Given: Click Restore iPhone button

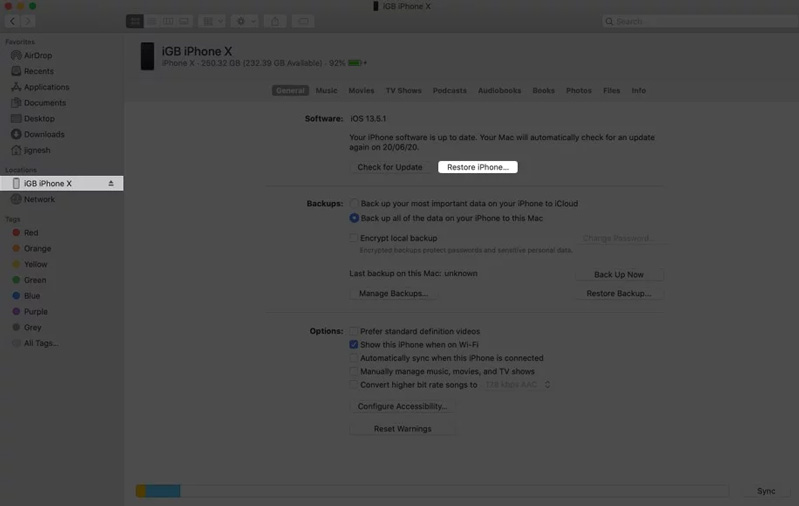Looking at the screenshot, I should click(477, 167).
